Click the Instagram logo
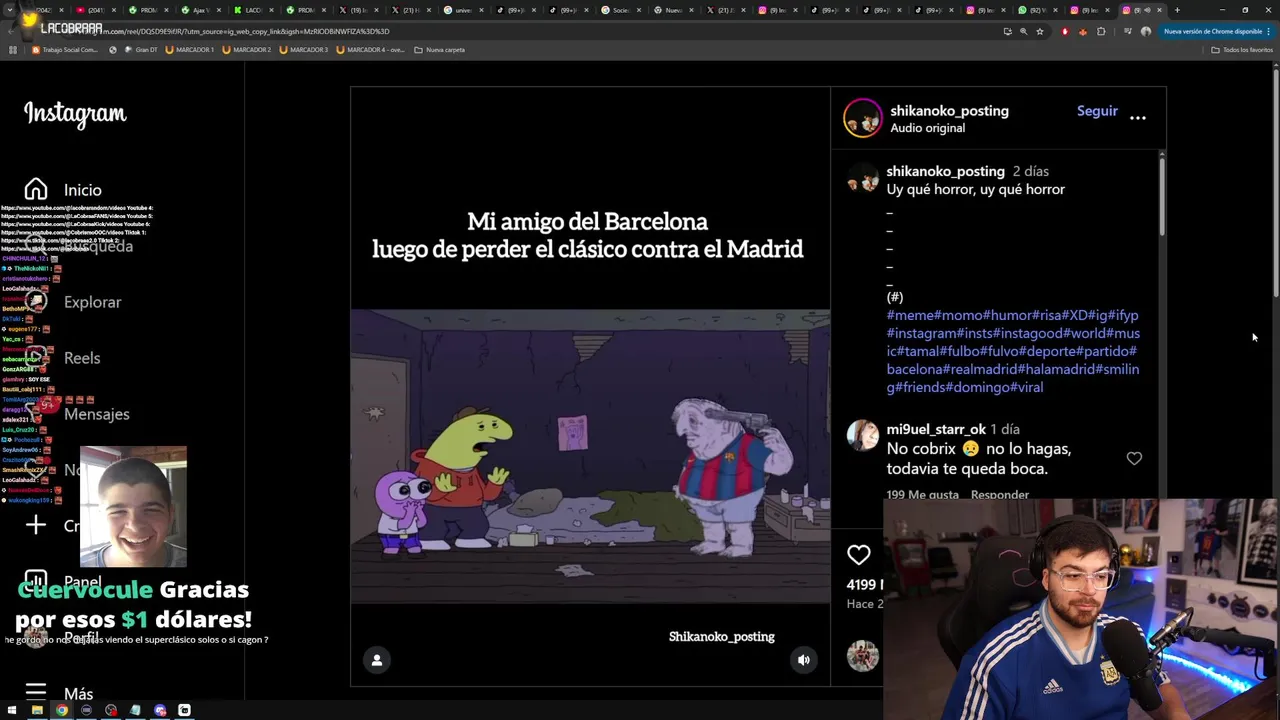1280x720 pixels. click(75, 114)
